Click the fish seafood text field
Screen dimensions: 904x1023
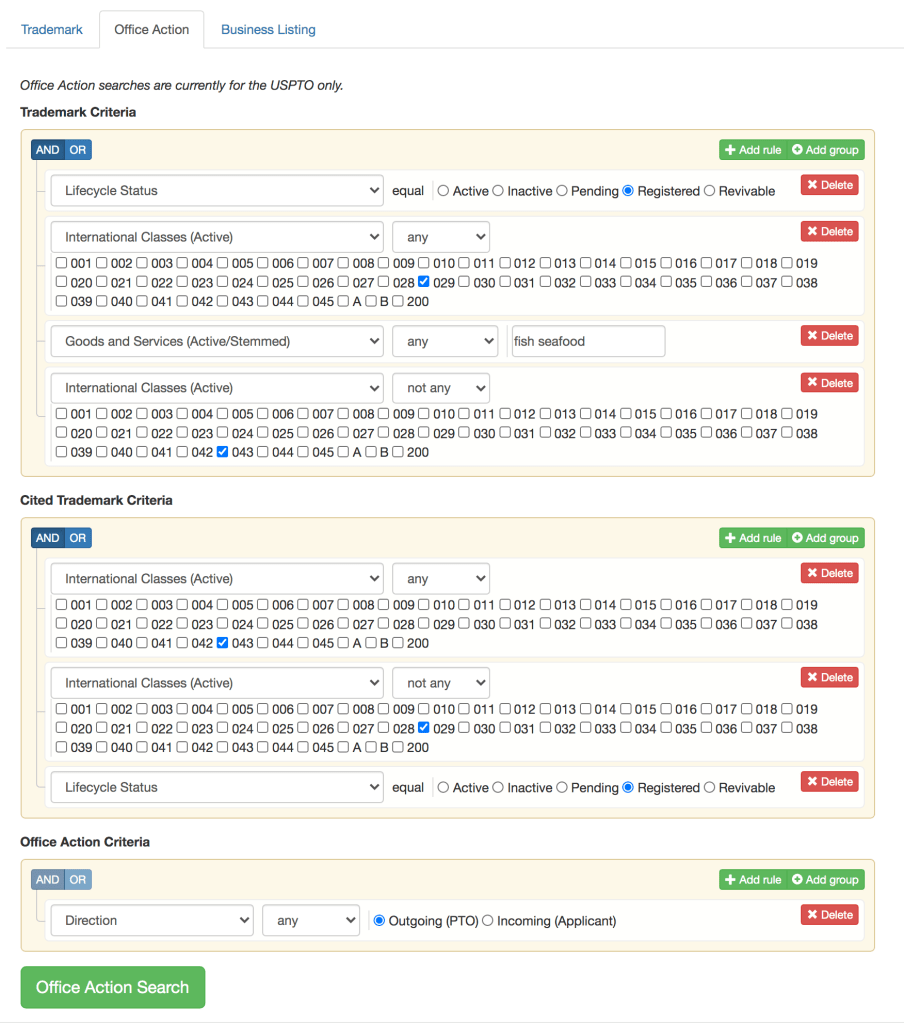[587, 341]
